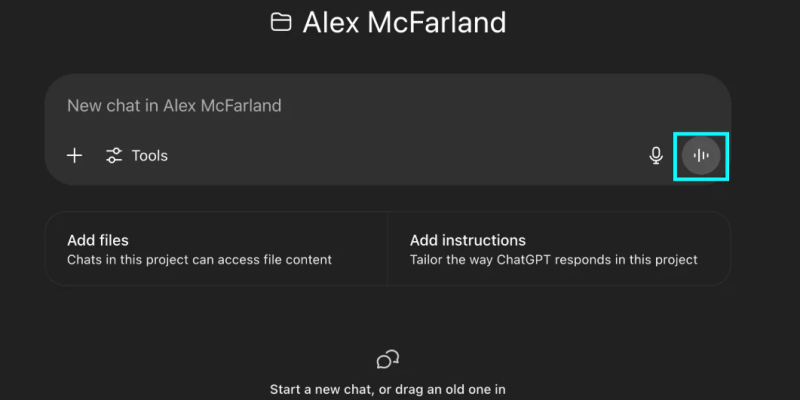Select the Alex McFarland project title
The height and width of the screenshot is (400, 800).
pyautogui.click(x=404, y=22)
